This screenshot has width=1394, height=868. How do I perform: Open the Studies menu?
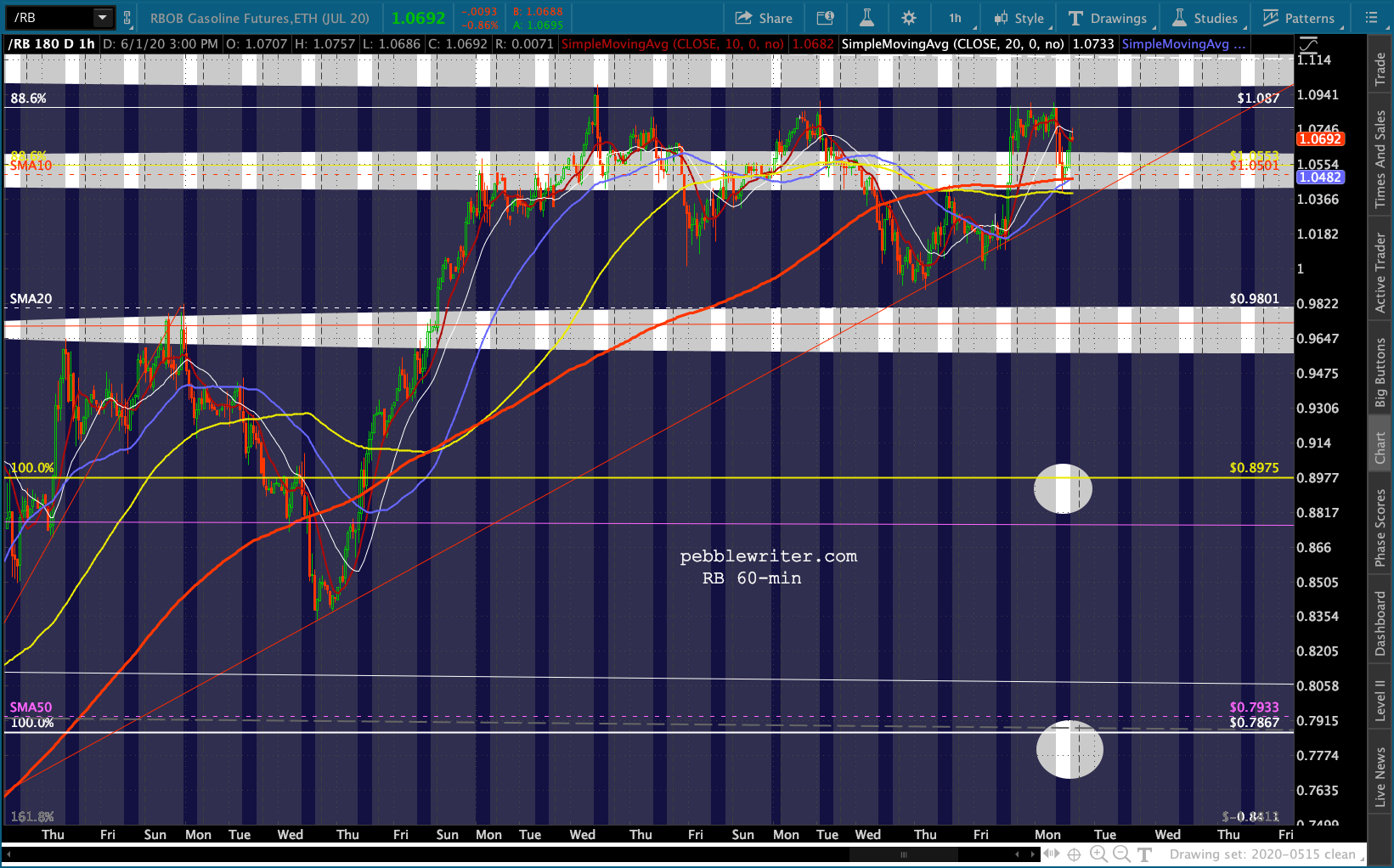pyautogui.click(x=1205, y=18)
